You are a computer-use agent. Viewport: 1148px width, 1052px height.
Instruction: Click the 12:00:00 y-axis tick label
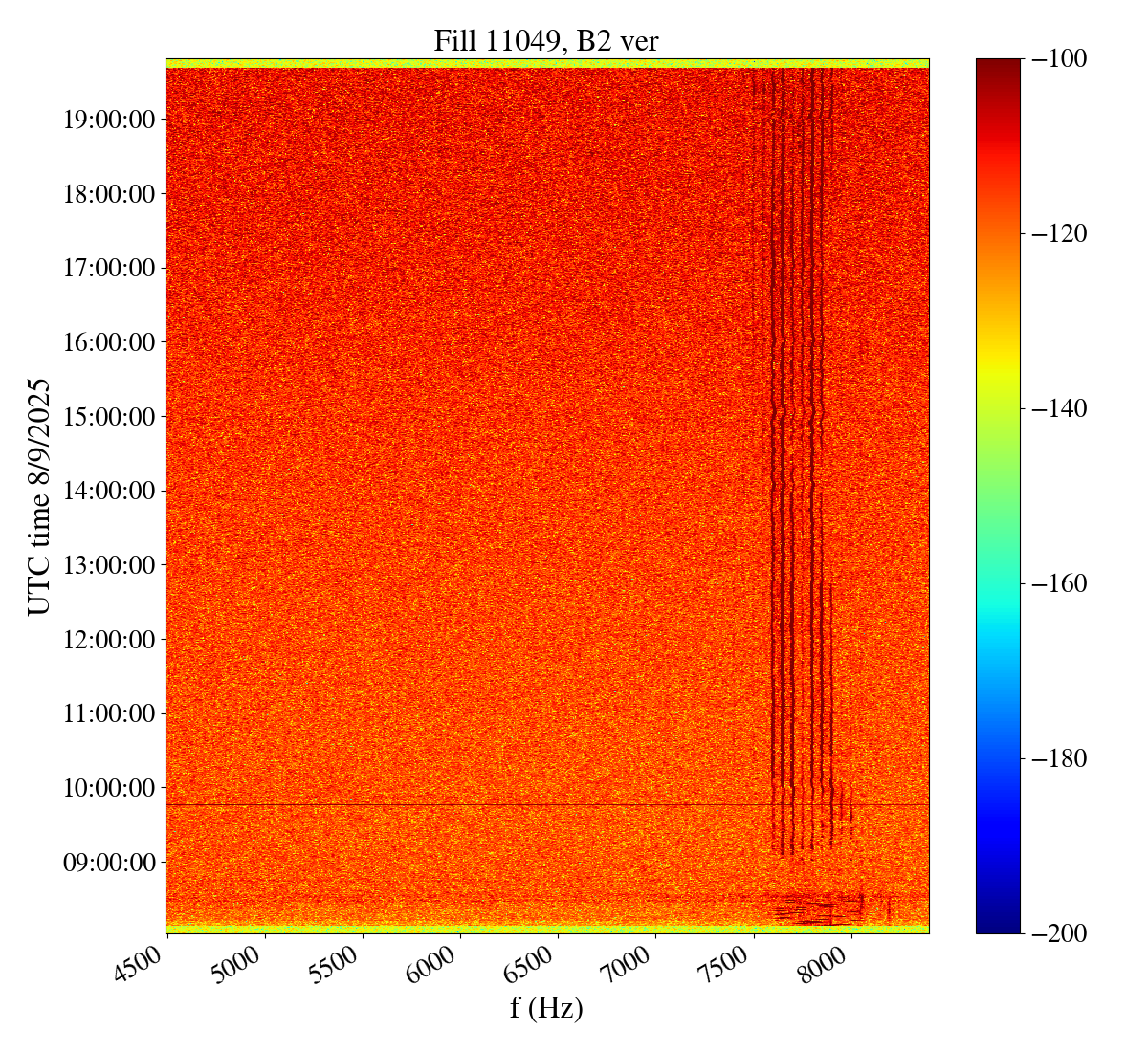coord(109,639)
